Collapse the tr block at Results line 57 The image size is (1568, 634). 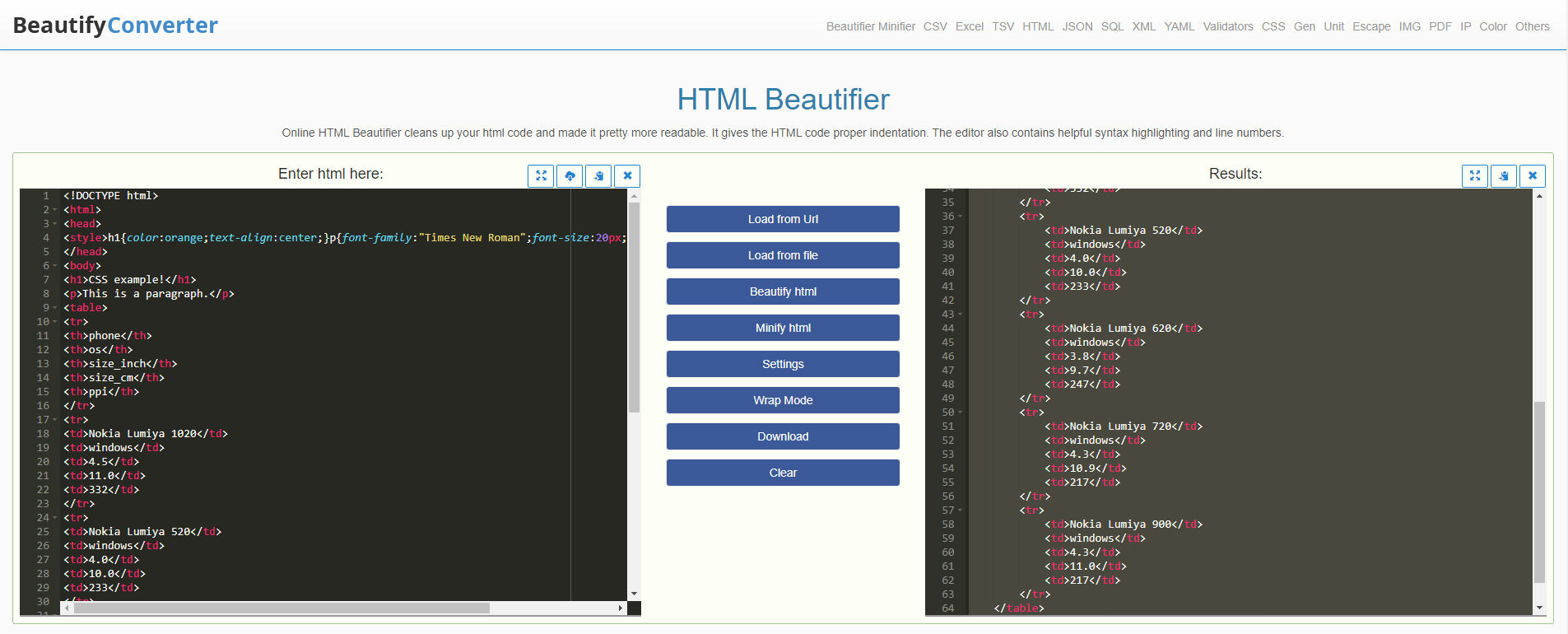(x=961, y=510)
